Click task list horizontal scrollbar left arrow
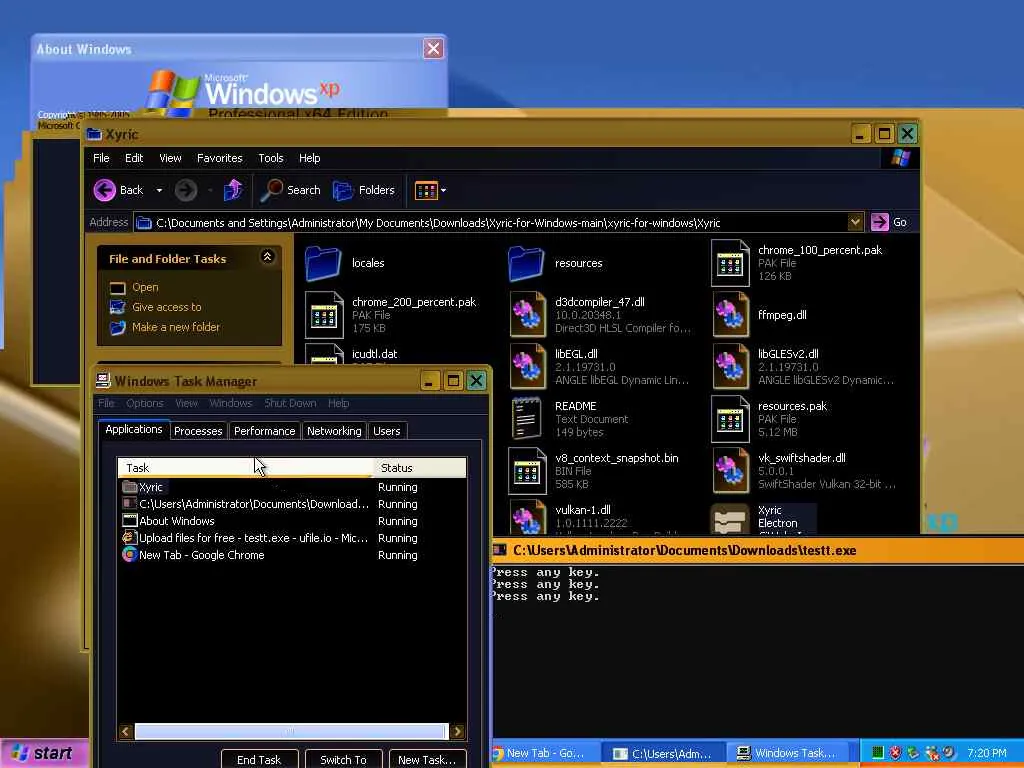 click(x=126, y=731)
